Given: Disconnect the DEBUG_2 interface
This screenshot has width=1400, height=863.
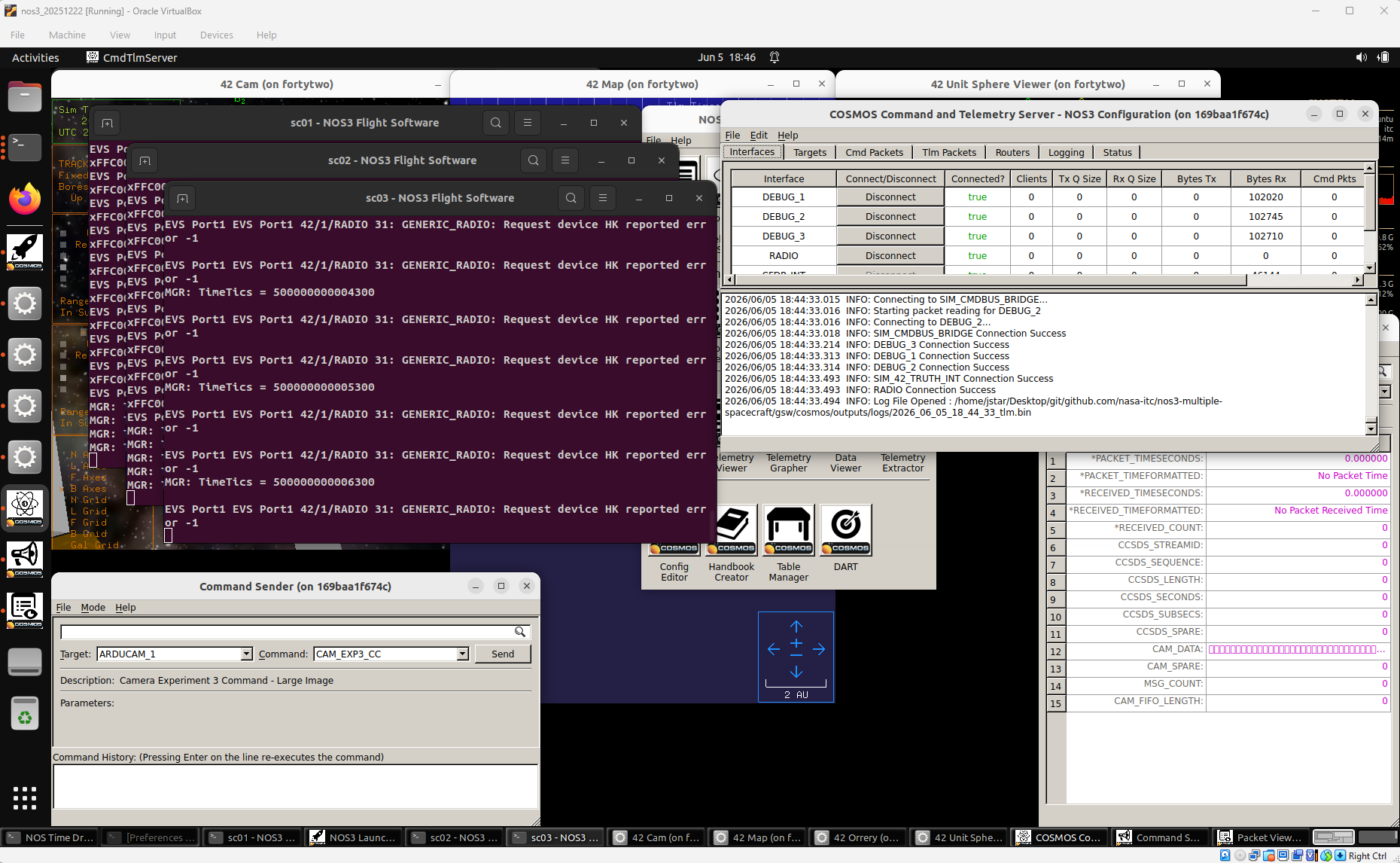Looking at the screenshot, I should (x=890, y=217).
